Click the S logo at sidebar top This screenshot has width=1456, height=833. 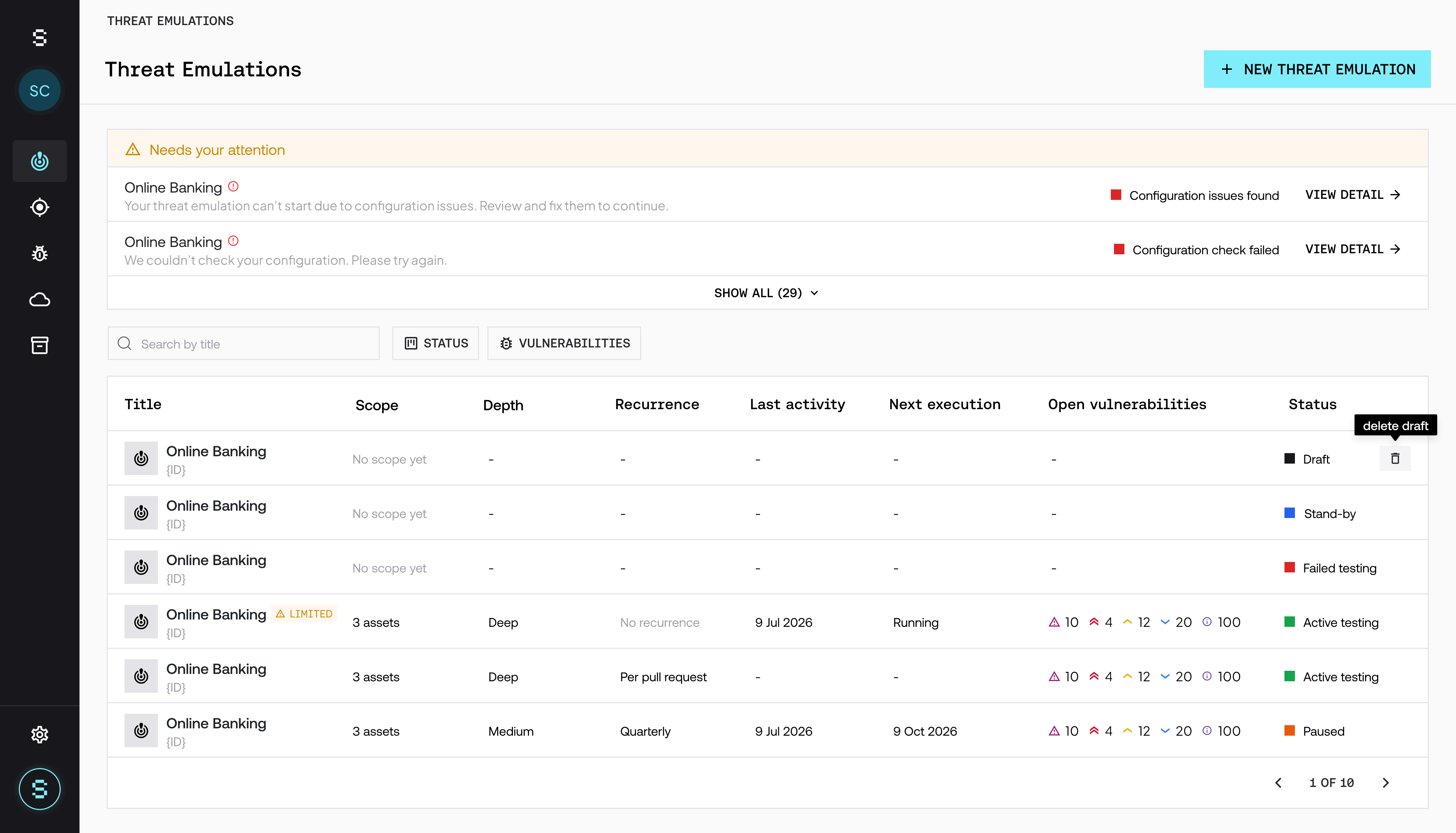point(39,38)
